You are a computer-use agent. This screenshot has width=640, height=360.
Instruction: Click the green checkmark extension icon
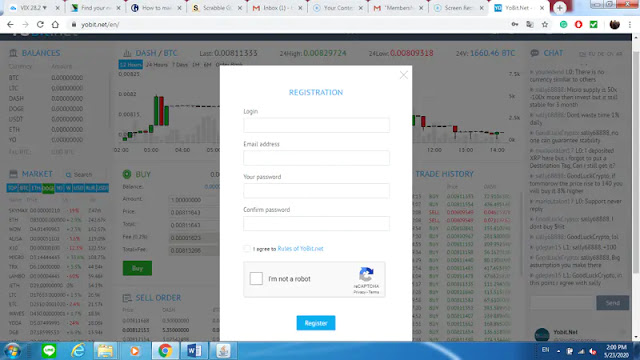[593, 24]
